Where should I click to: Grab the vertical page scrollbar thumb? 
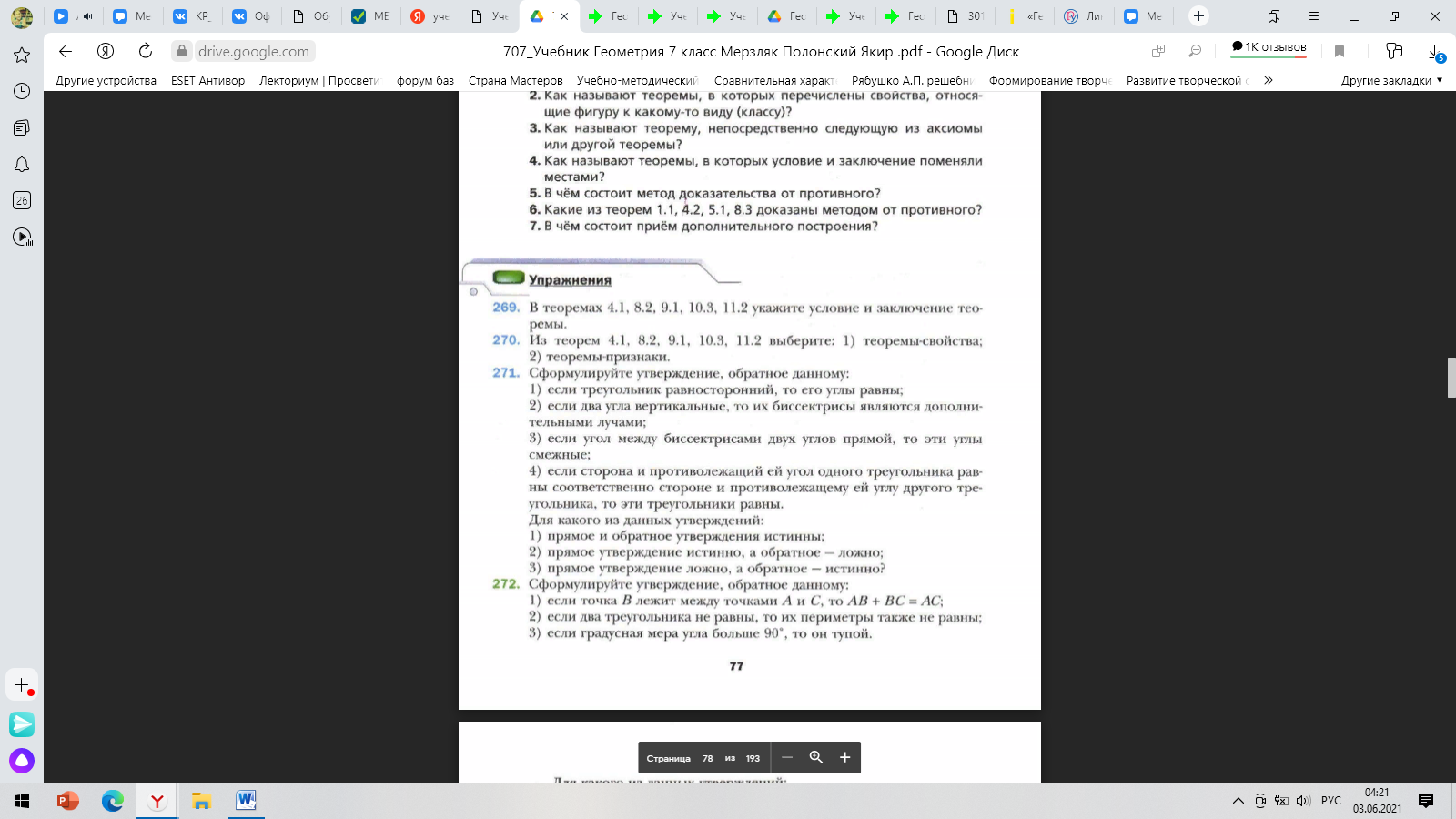tap(1451, 378)
